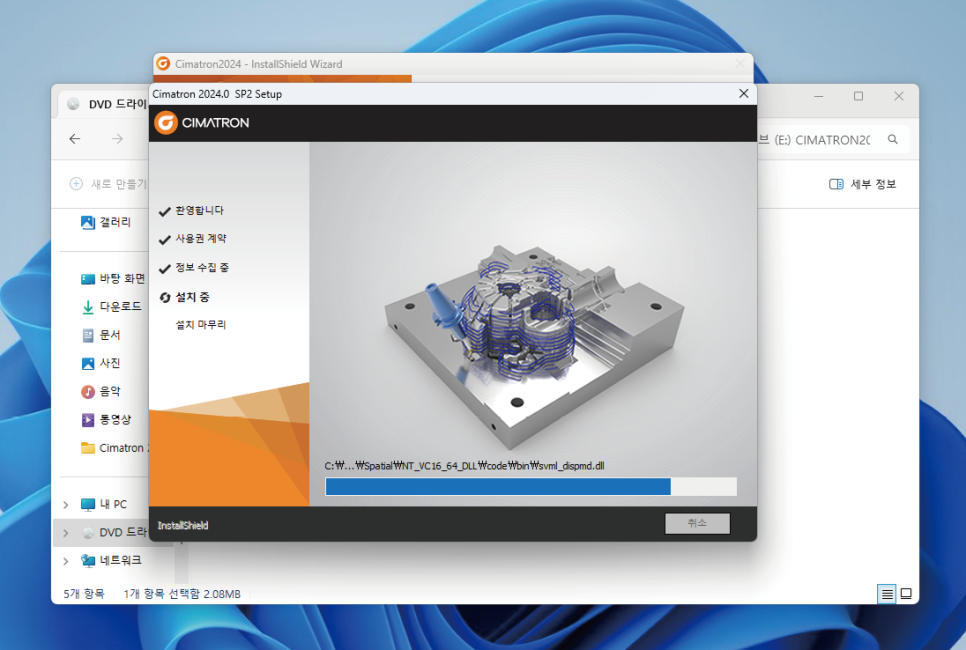Open 문서 folder in Explorer sidebar
The width and height of the screenshot is (966, 650).
(101, 335)
